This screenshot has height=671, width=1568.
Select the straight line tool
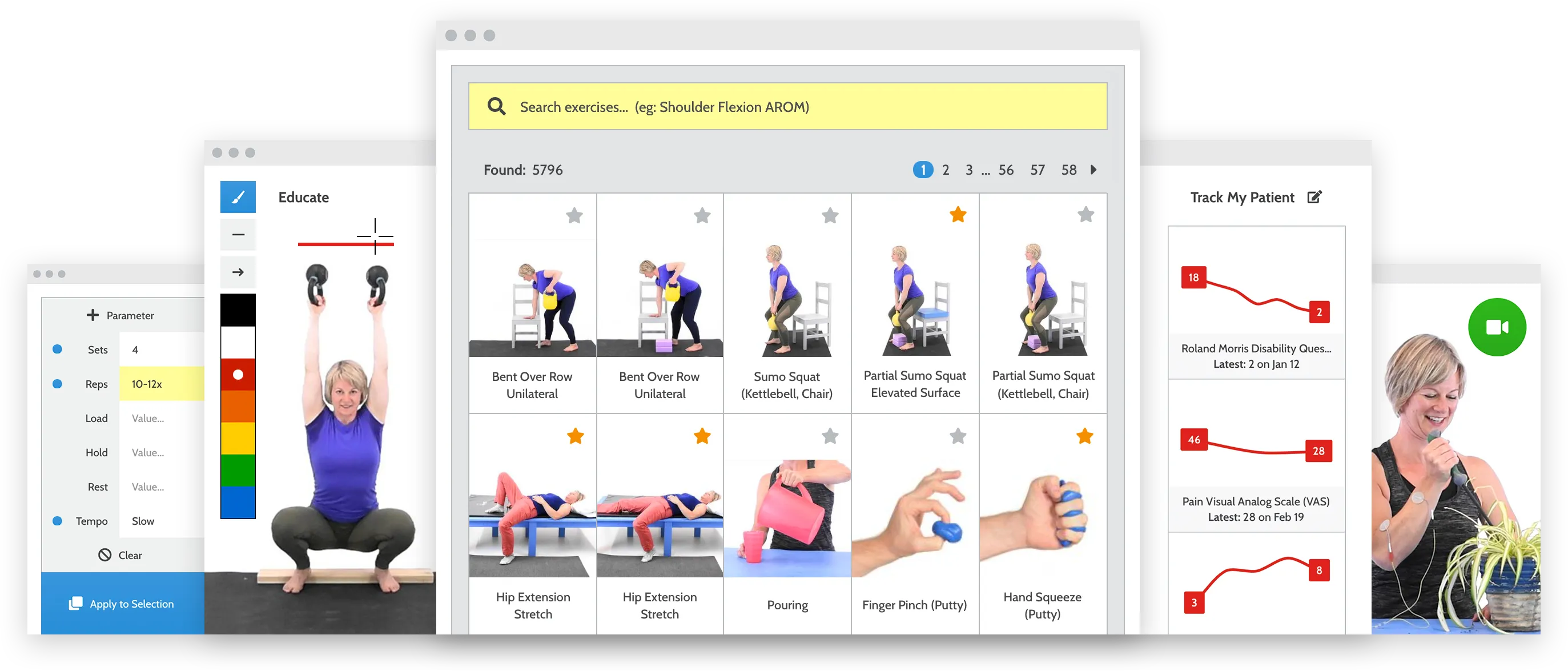point(238,235)
